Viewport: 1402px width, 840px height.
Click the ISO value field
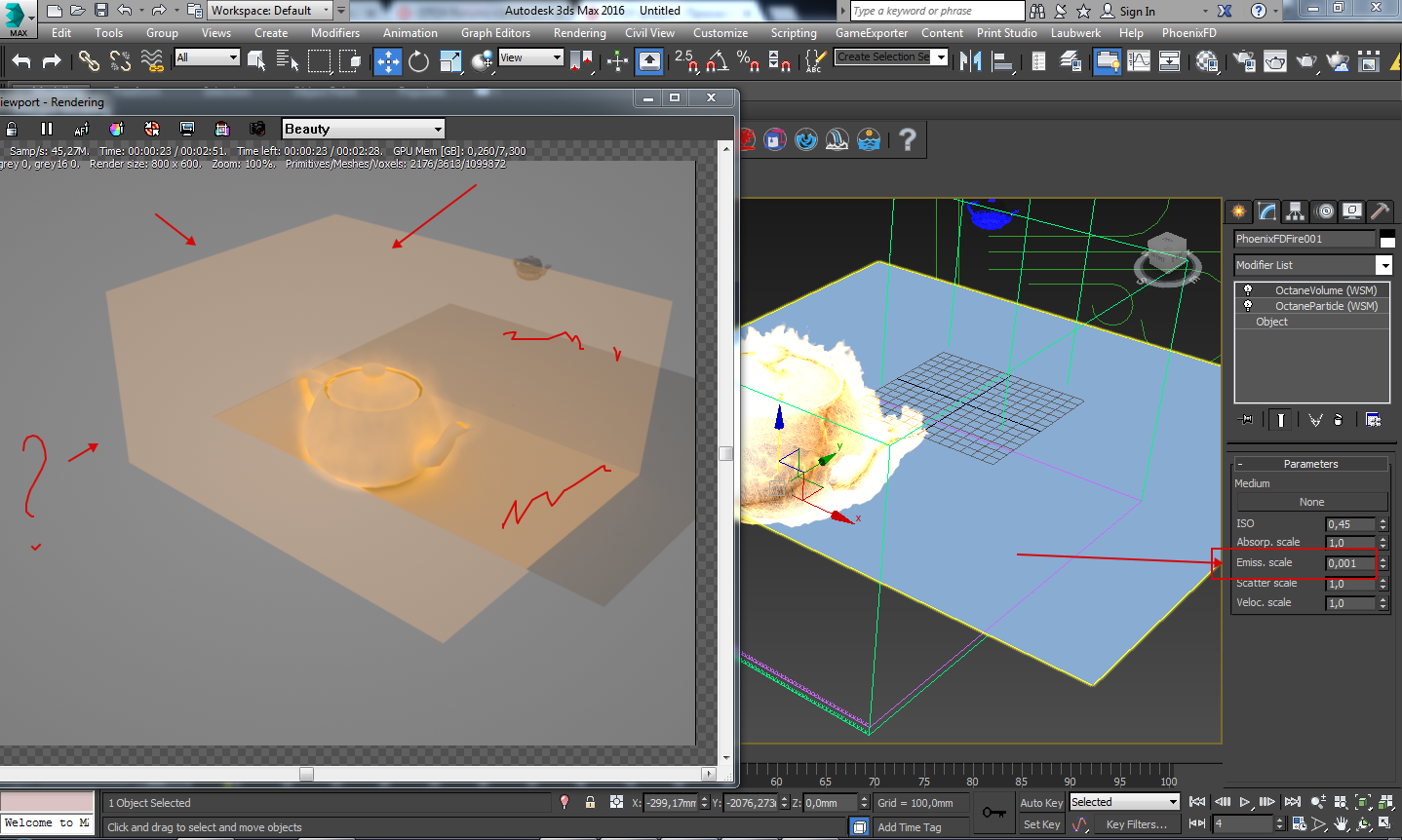coord(1349,524)
